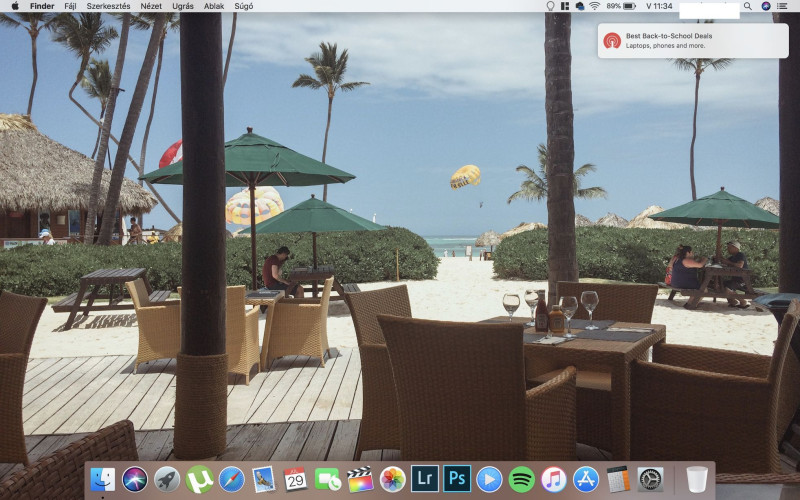Open Spotify from the Dock
Screen dimensions: 800x500
[x=521, y=480]
